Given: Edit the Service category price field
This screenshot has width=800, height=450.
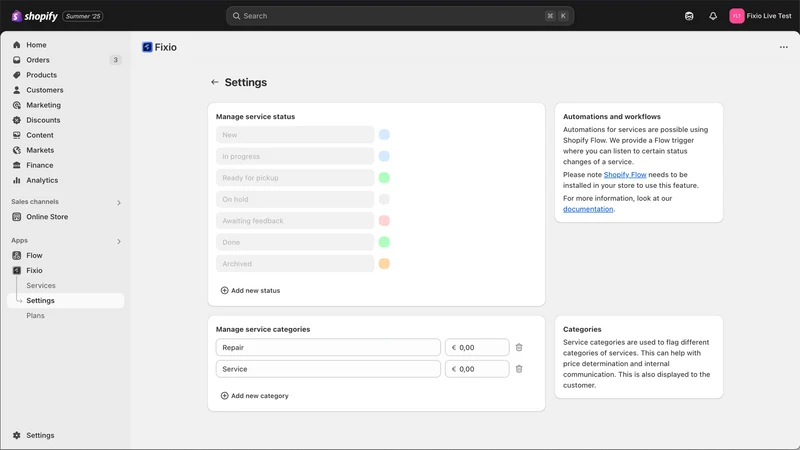Looking at the screenshot, I should click(477, 369).
